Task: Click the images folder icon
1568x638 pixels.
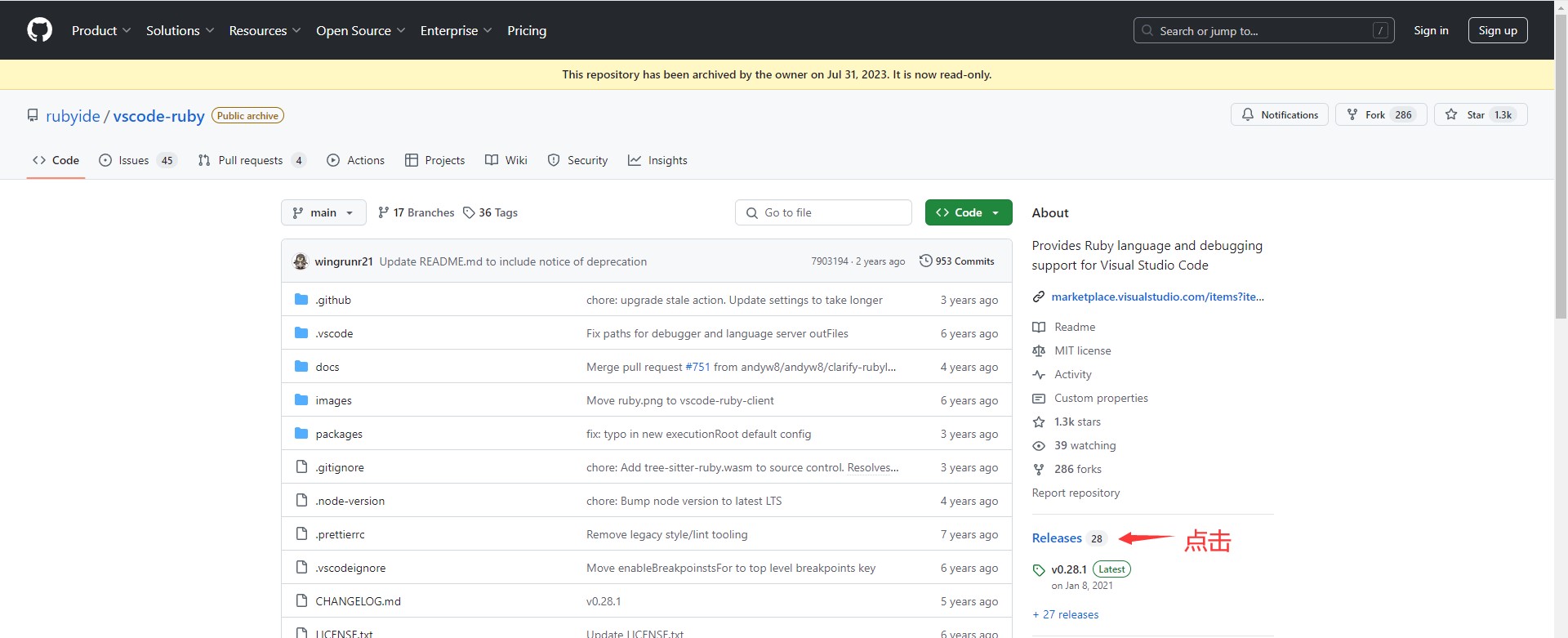Action: (x=301, y=400)
